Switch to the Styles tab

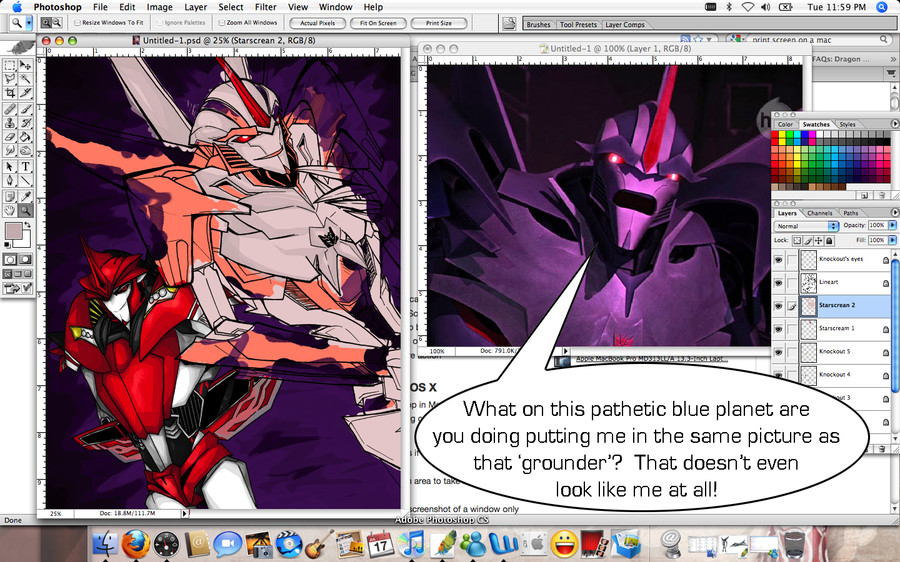click(x=848, y=124)
